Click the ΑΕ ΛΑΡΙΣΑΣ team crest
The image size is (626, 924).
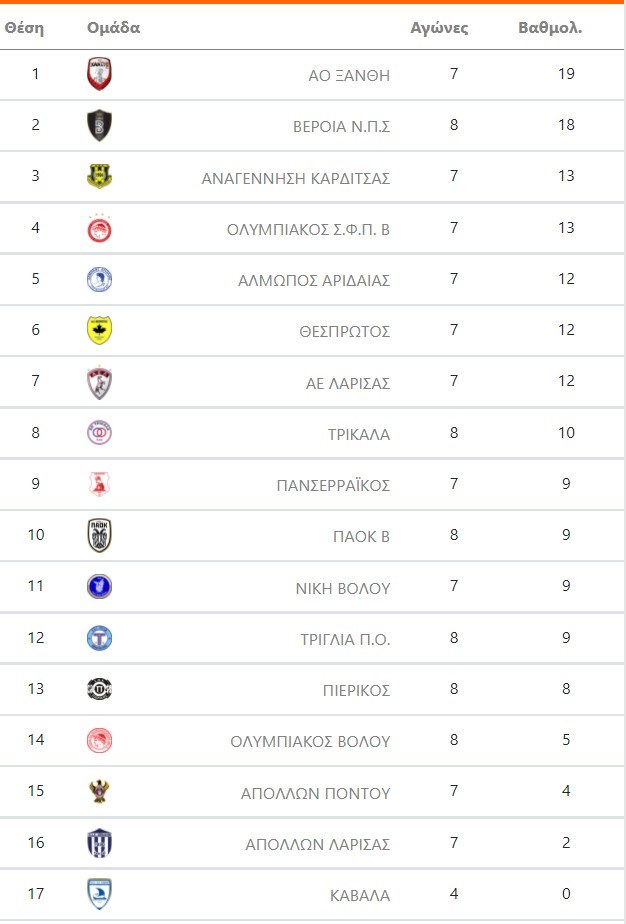click(x=99, y=382)
